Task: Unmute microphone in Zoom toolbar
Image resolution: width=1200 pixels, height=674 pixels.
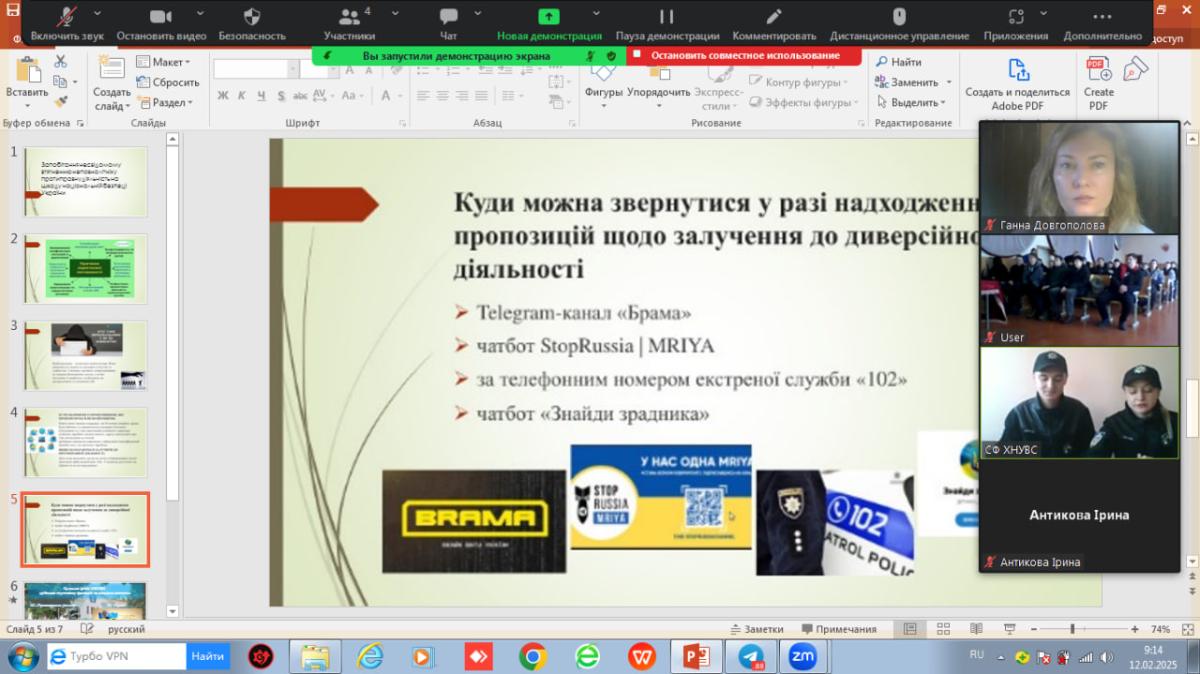Action: 68,18
